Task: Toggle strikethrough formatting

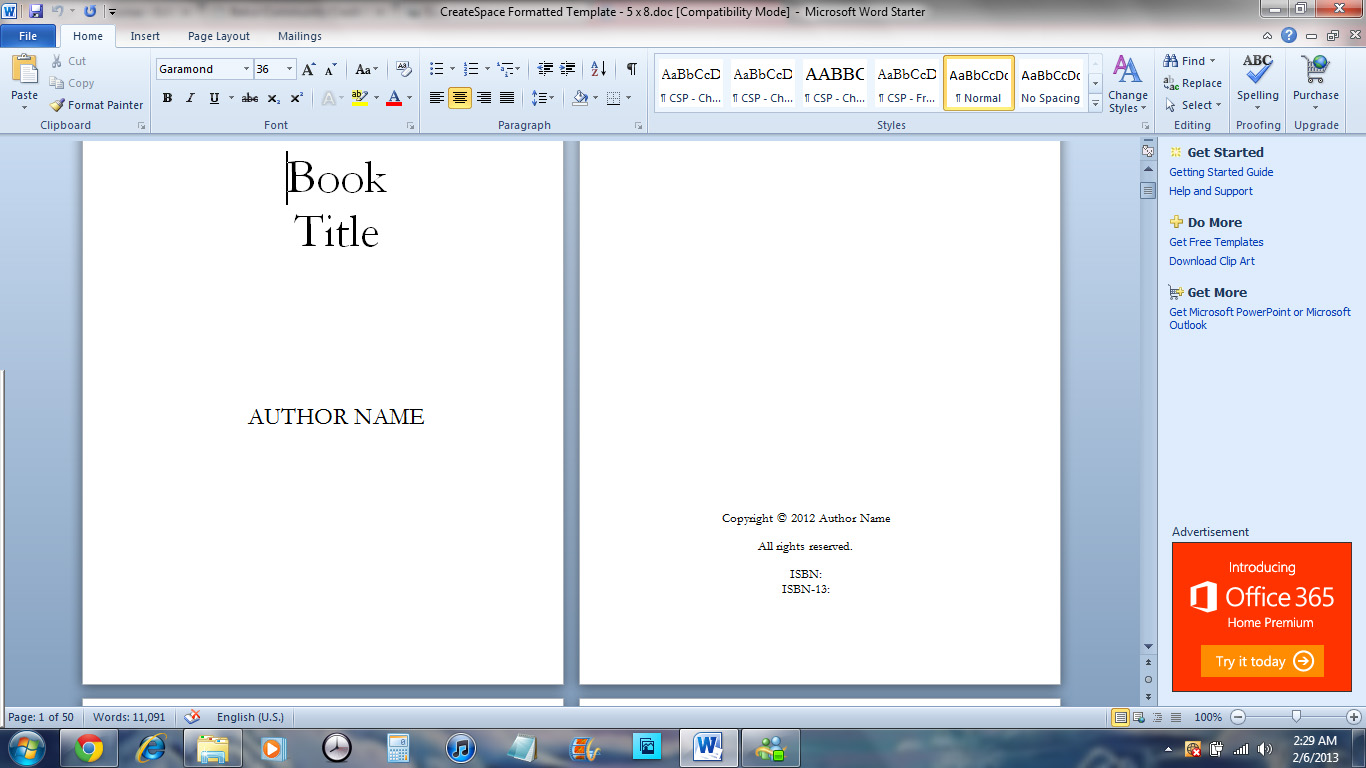Action: pos(250,98)
